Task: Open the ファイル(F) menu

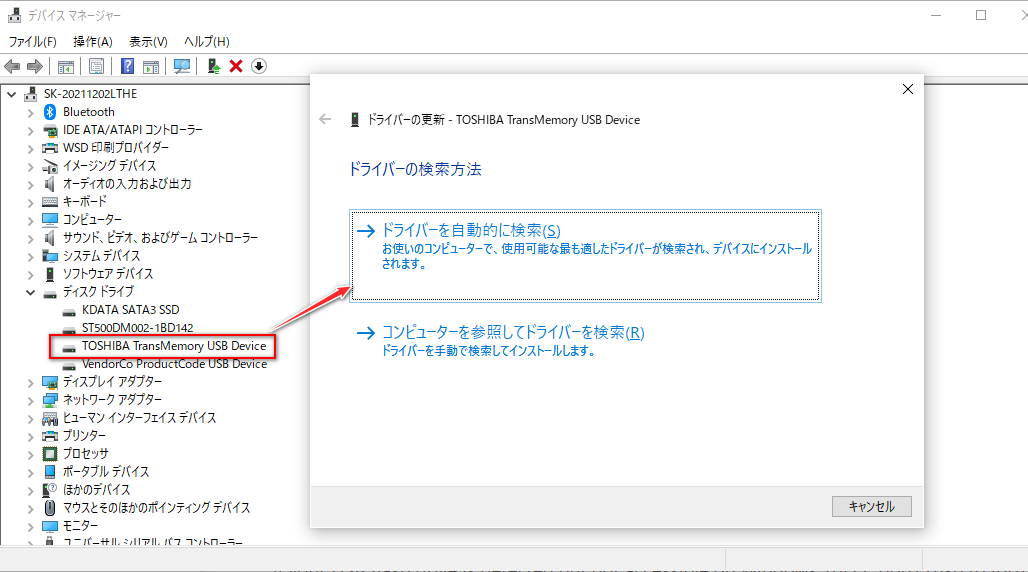Action: click(32, 42)
